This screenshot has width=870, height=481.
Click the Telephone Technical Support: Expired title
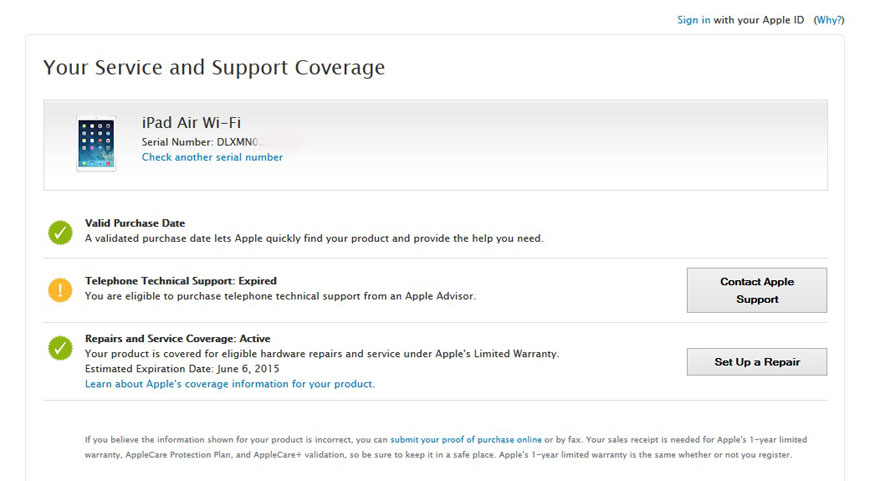(x=181, y=281)
